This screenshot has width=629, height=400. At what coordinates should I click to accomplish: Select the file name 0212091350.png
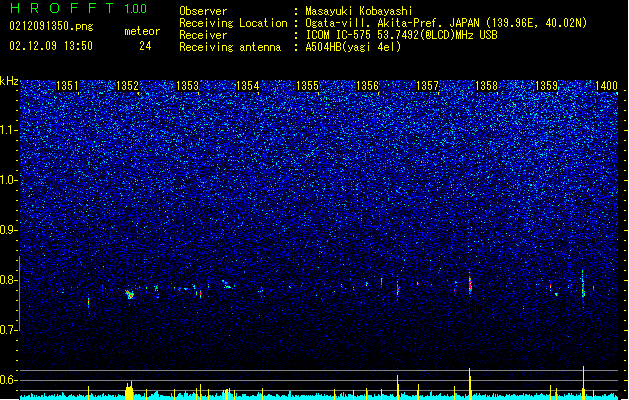[x=51, y=26]
